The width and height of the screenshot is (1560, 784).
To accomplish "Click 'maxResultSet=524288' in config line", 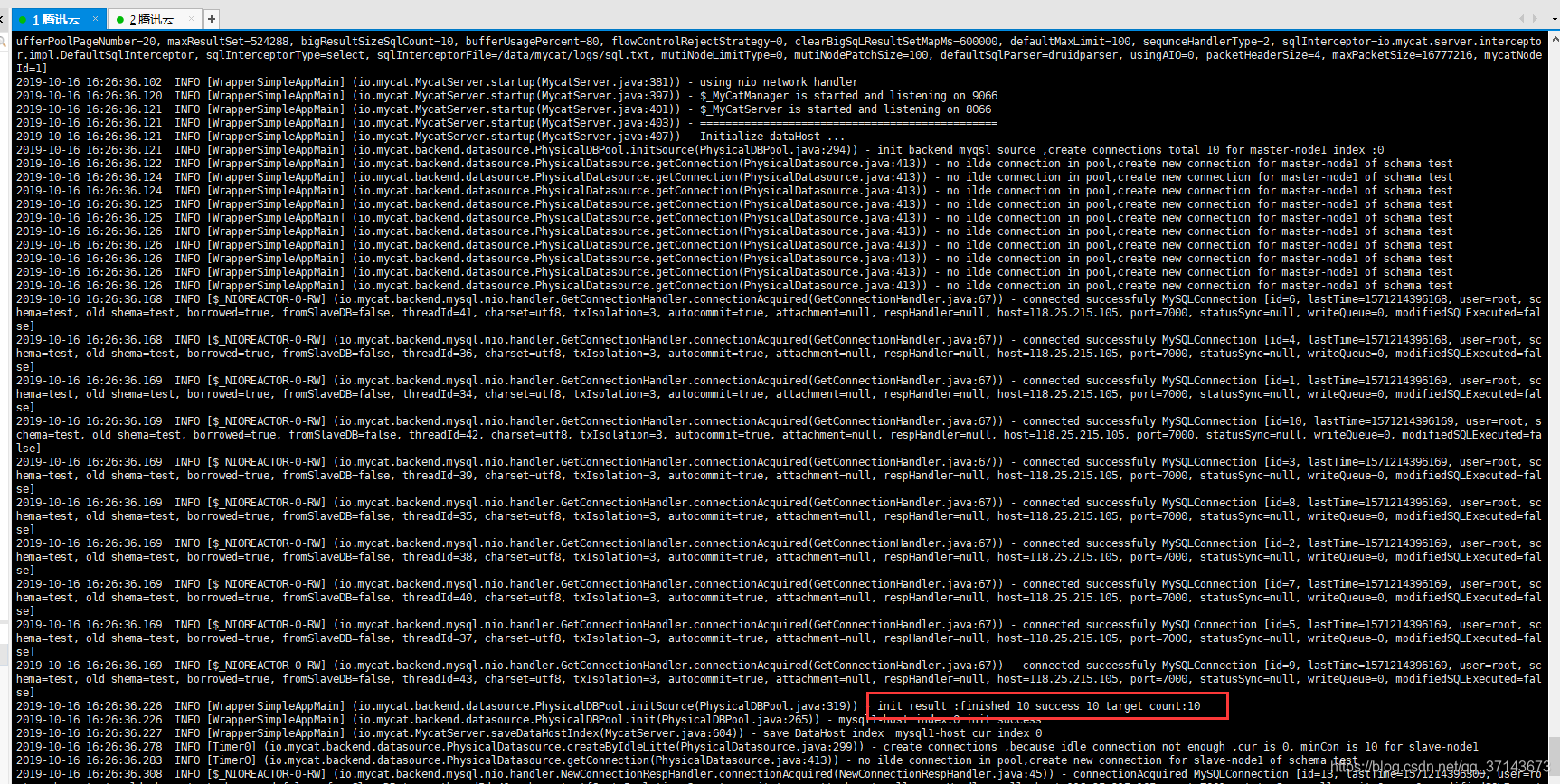I will 229,42.
